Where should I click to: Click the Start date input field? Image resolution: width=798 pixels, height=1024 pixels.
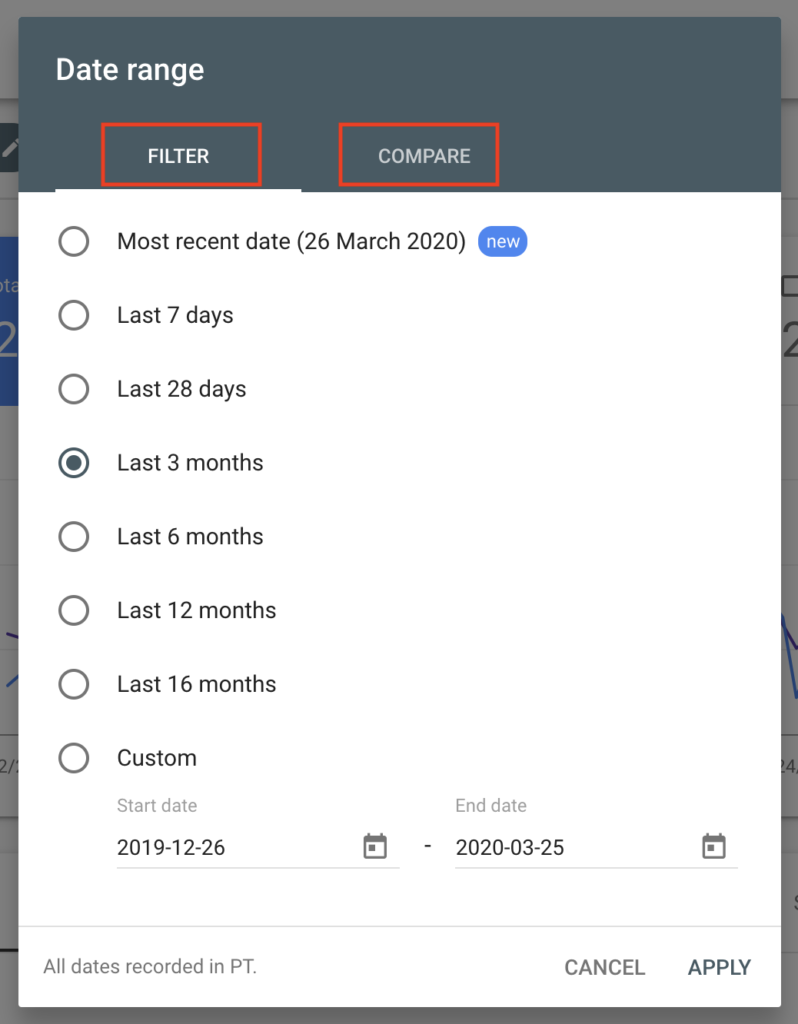(x=258, y=847)
